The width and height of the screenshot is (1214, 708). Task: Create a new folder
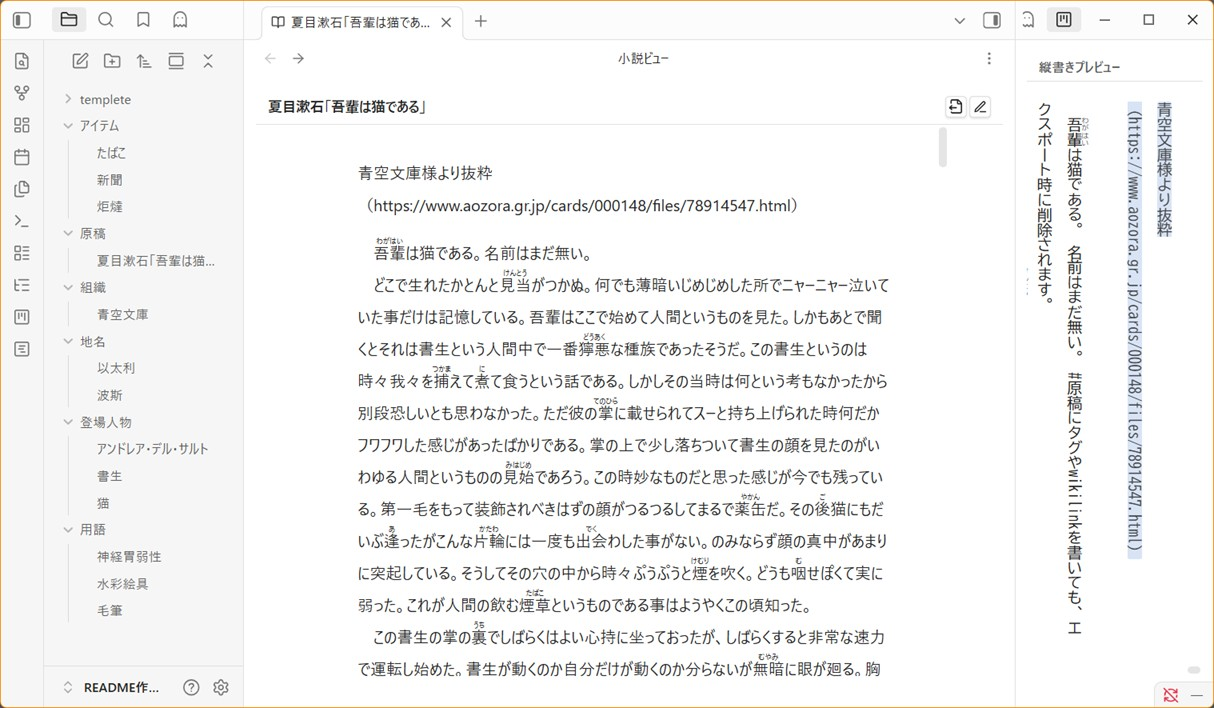pos(112,61)
